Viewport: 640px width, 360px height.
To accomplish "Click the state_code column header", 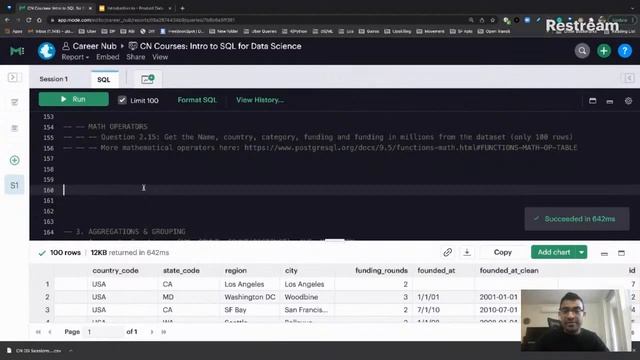I will 181,271.
